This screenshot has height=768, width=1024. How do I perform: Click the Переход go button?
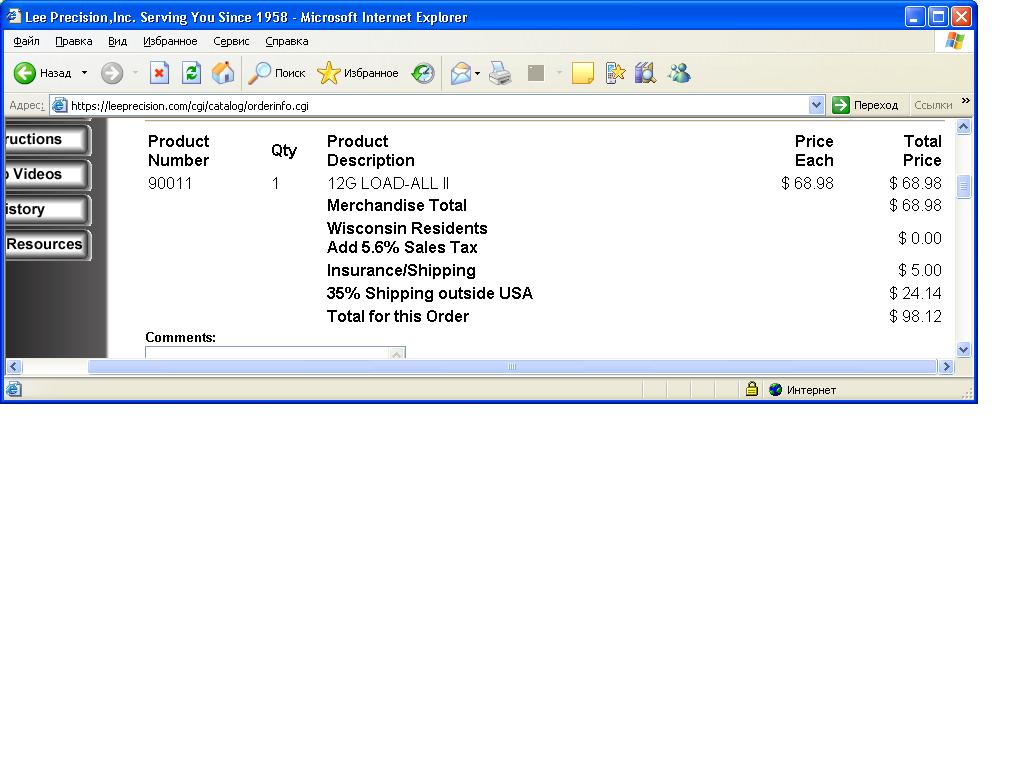click(x=866, y=105)
